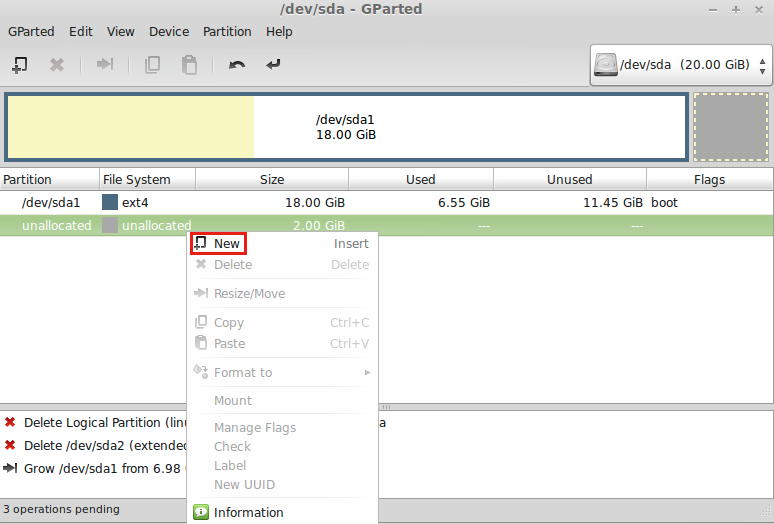The image size is (774, 524).
Task: Select the ext4 file system color swatch
Action: 110,202
